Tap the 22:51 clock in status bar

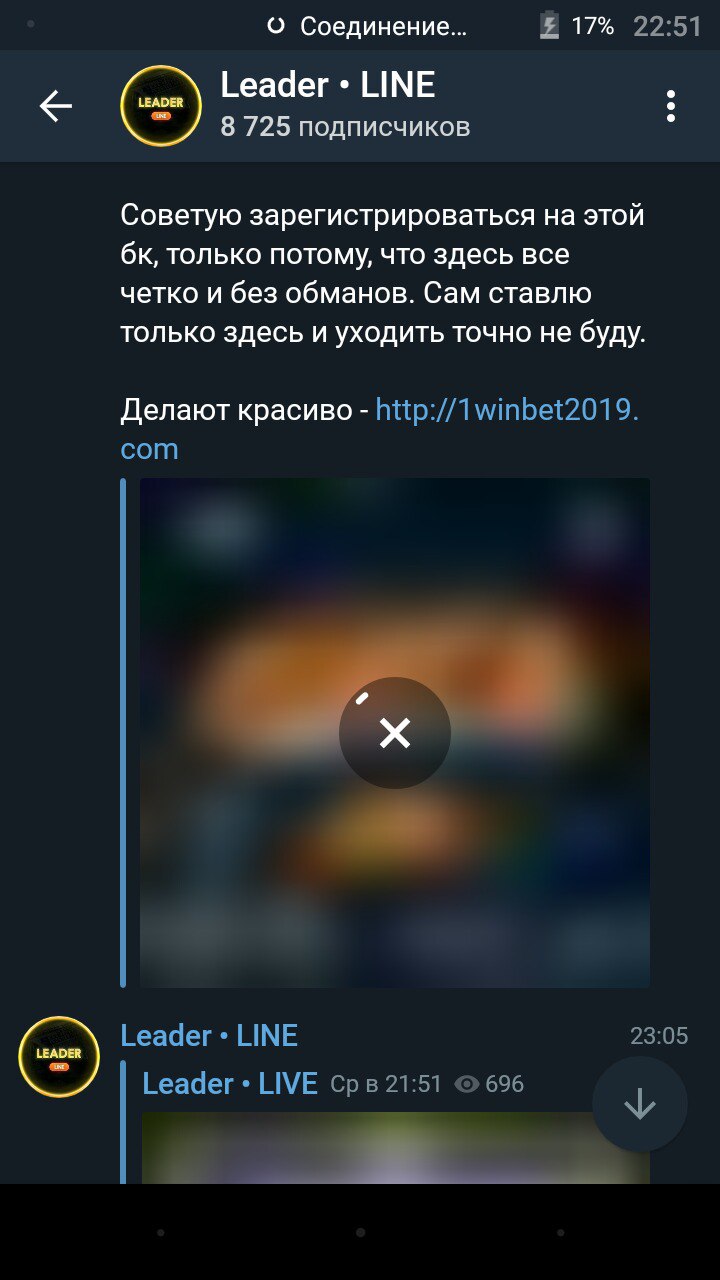pyautogui.click(x=668, y=26)
